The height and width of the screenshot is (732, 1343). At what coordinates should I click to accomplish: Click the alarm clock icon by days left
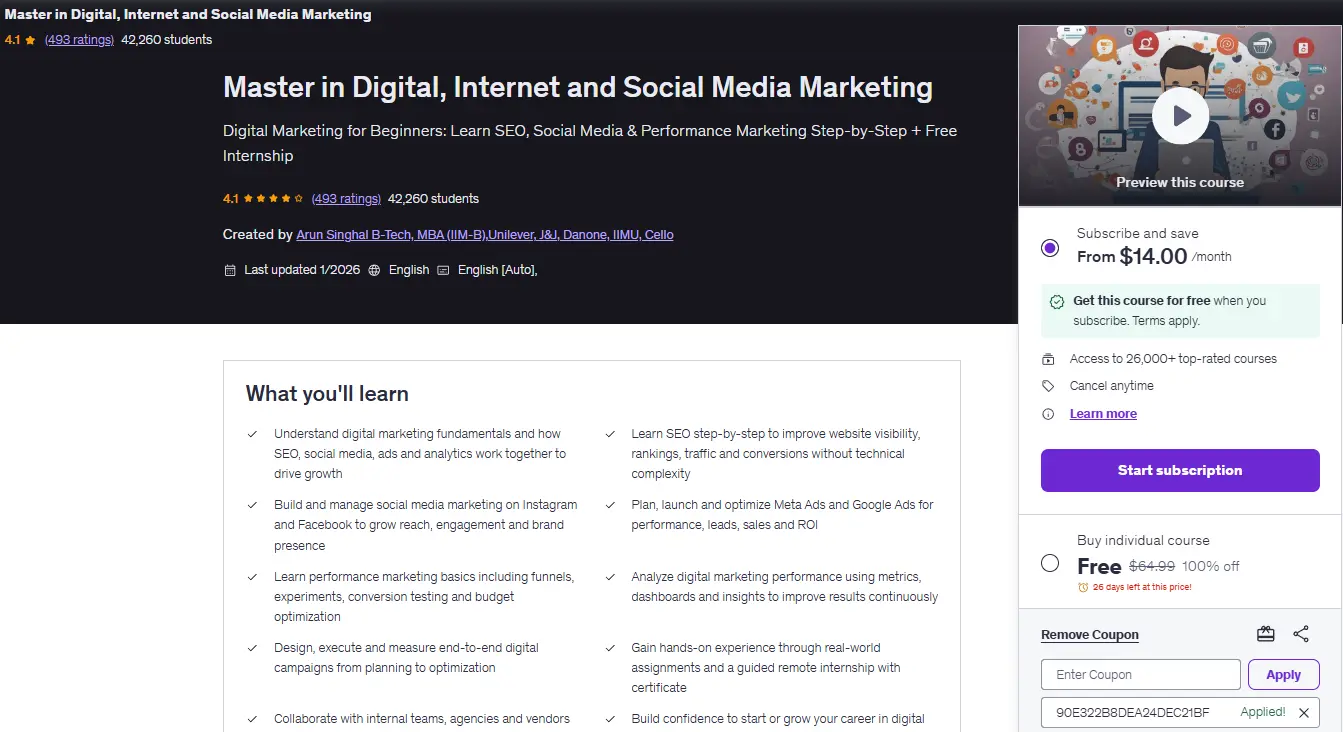(1083, 587)
